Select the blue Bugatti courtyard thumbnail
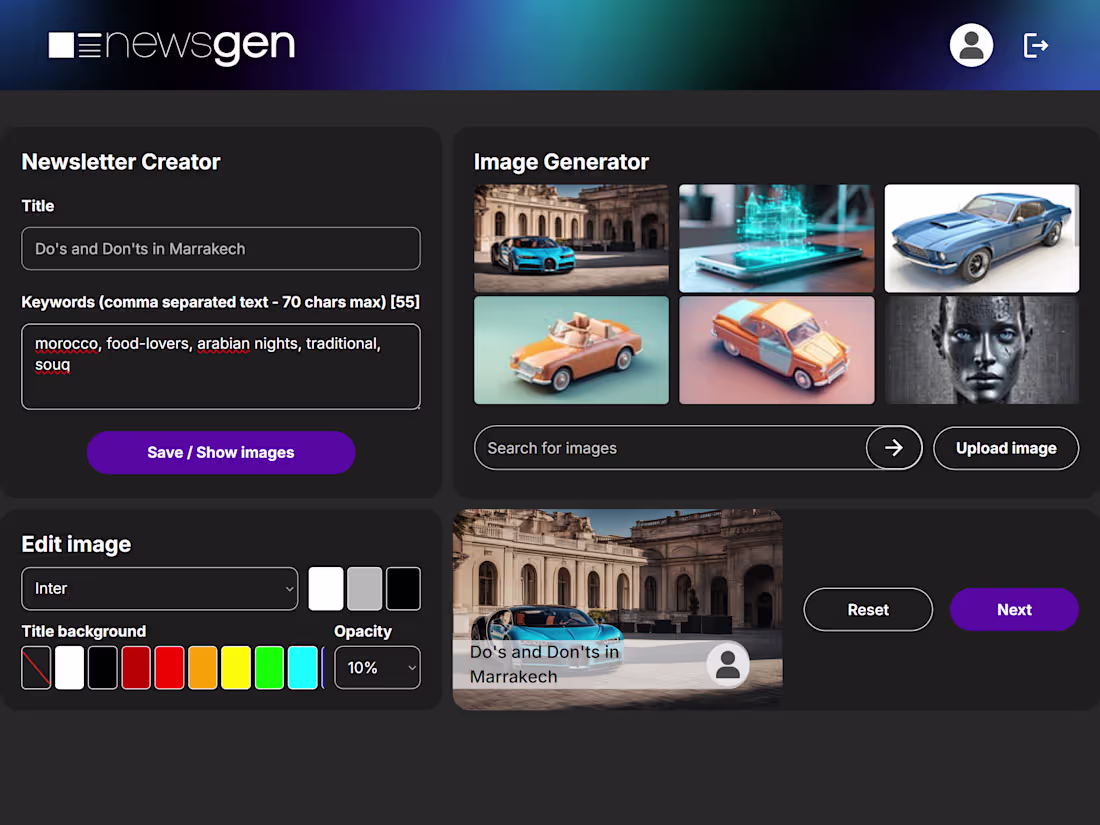Screen dimensions: 1100x825 click(571, 238)
